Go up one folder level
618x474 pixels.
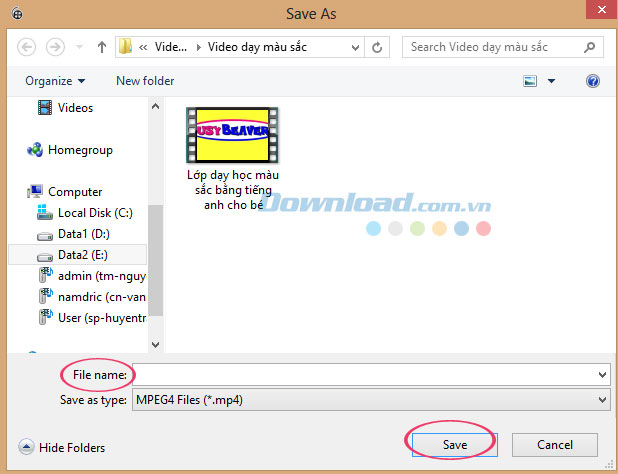(x=102, y=47)
